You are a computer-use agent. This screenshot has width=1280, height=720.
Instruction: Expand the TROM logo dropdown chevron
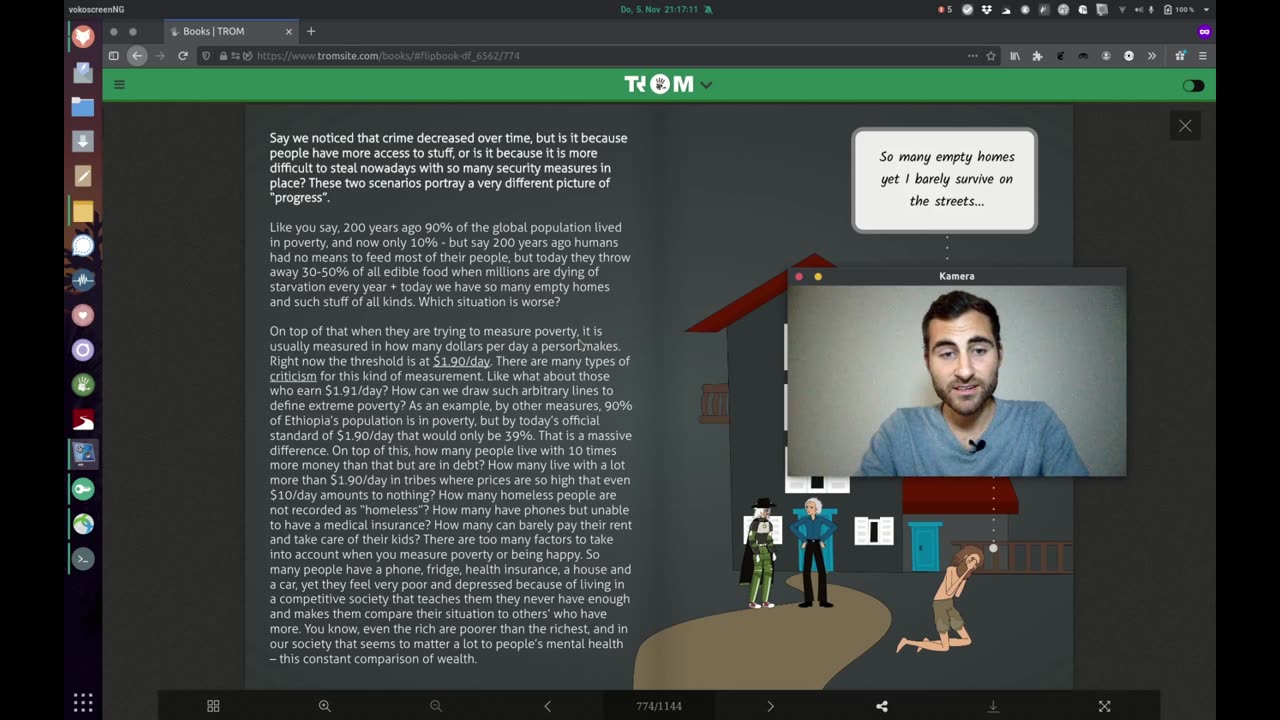point(706,85)
